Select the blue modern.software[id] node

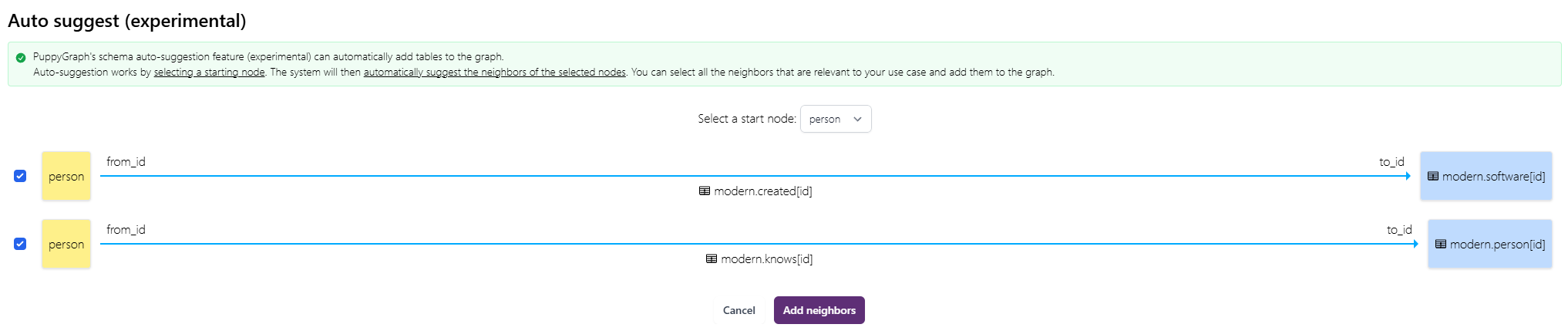point(1486,176)
